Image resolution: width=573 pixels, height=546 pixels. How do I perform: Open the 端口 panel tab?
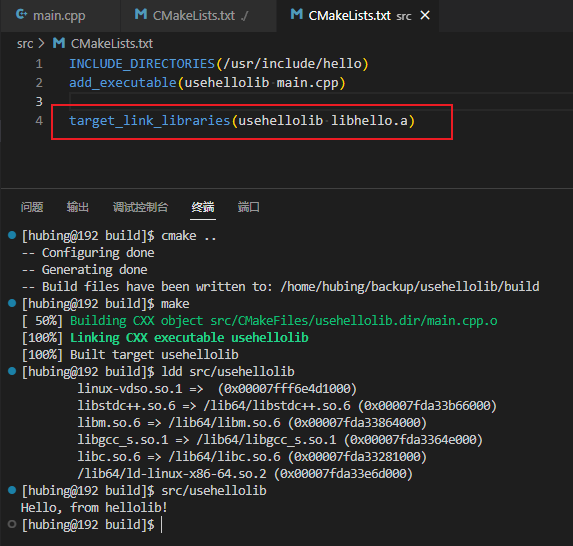point(248,207)
